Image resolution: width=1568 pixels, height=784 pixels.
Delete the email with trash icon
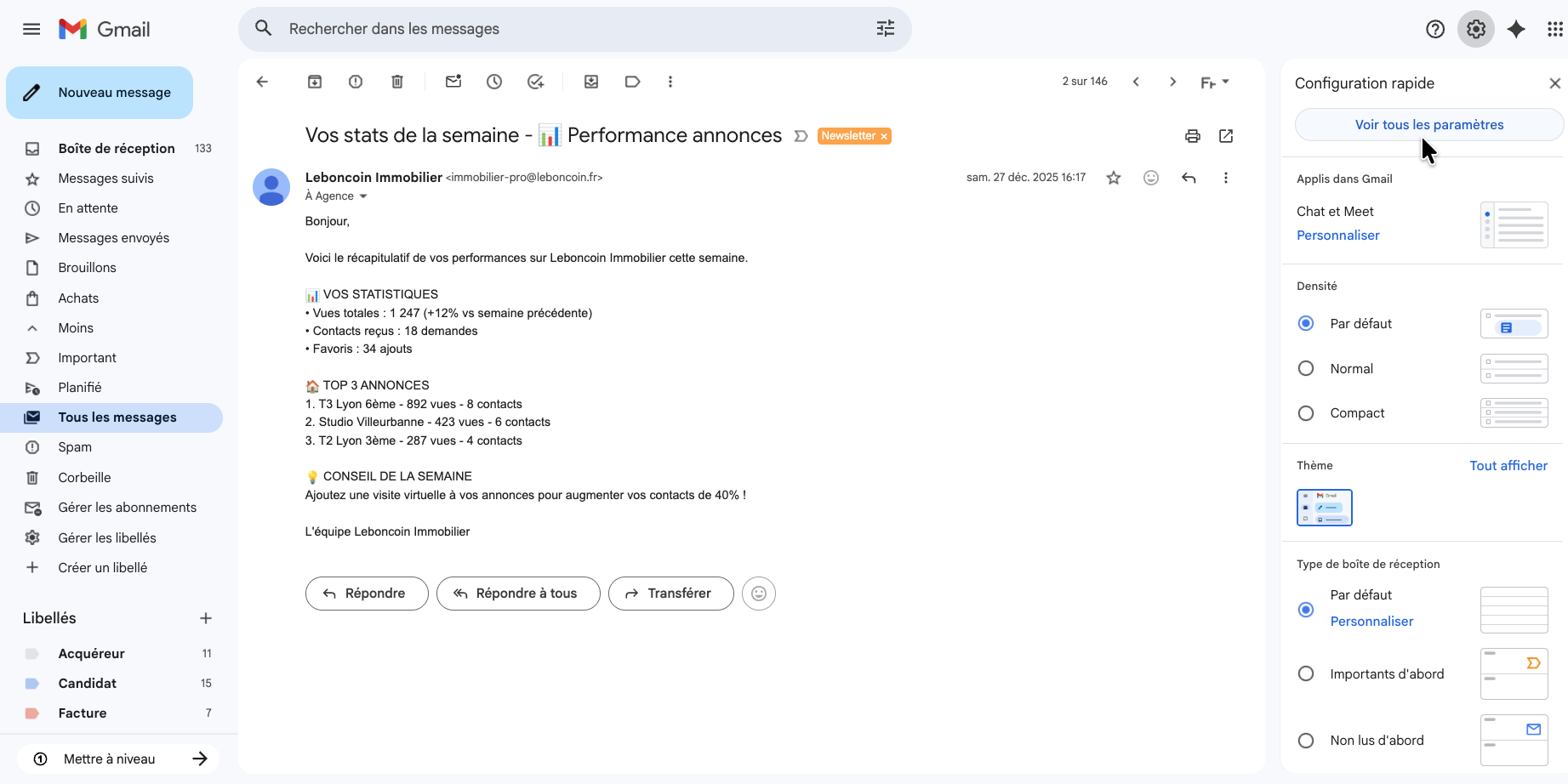[396, 82]
